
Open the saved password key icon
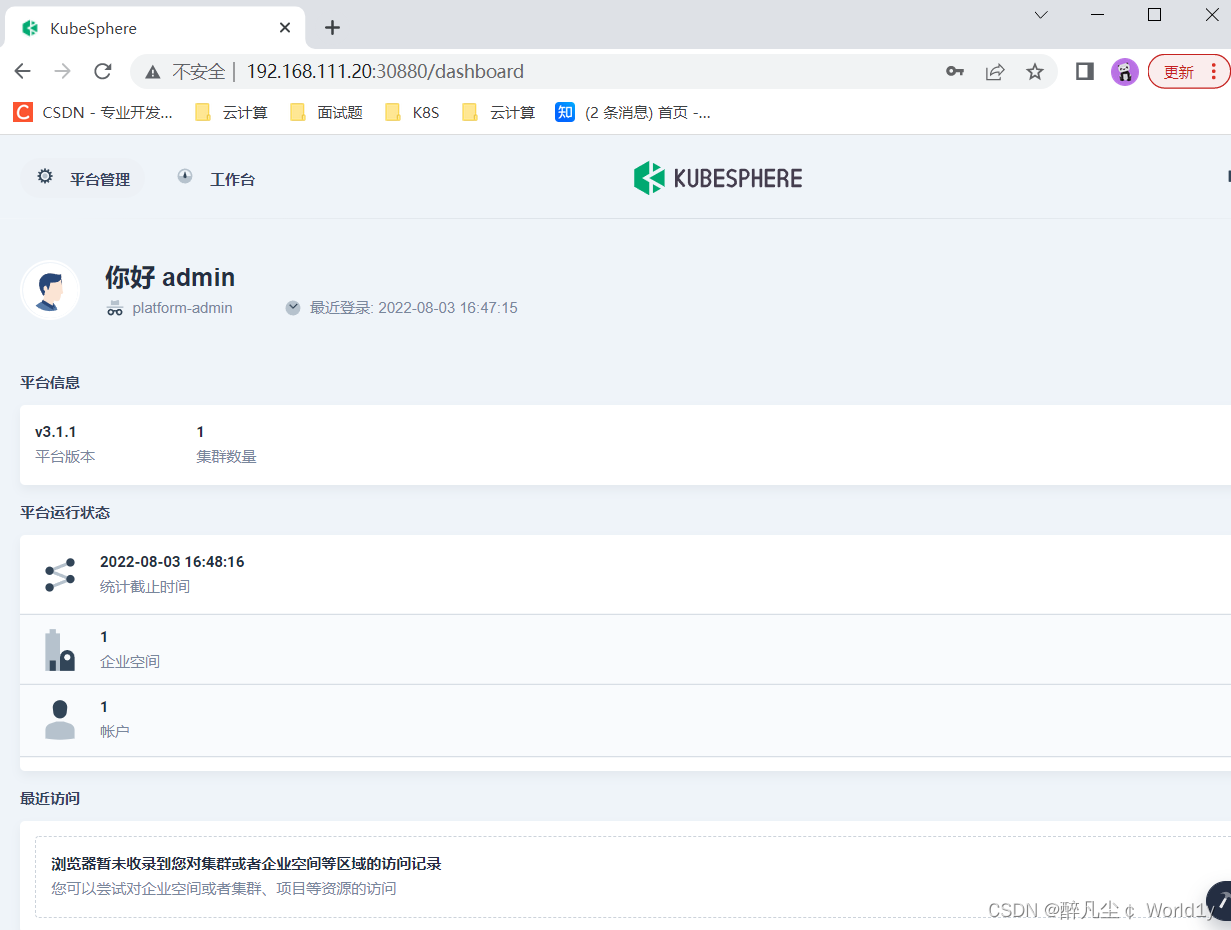tap(955, 72)
